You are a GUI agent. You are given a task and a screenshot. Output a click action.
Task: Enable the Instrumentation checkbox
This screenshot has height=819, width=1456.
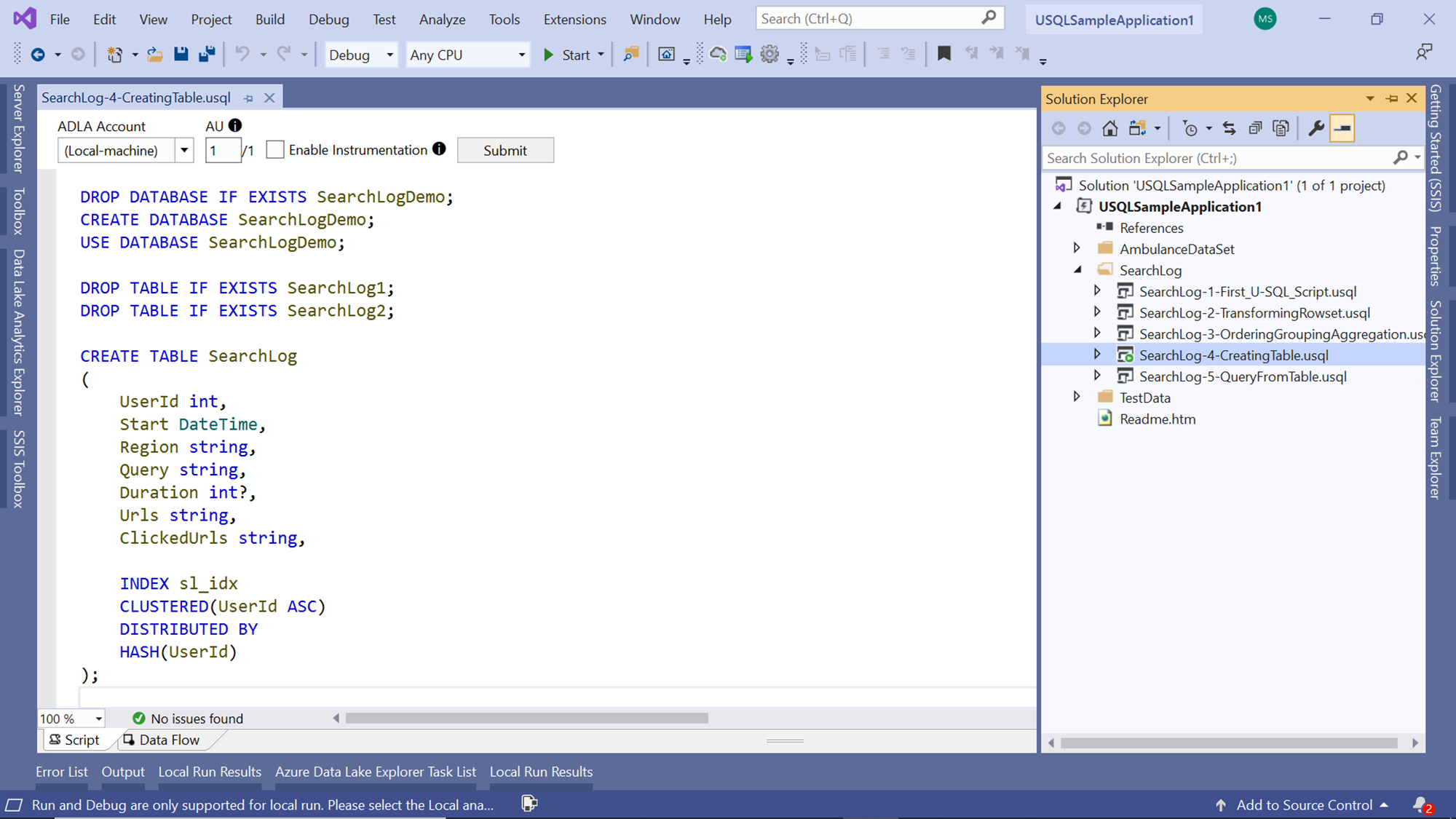click(x=275, y=150)
